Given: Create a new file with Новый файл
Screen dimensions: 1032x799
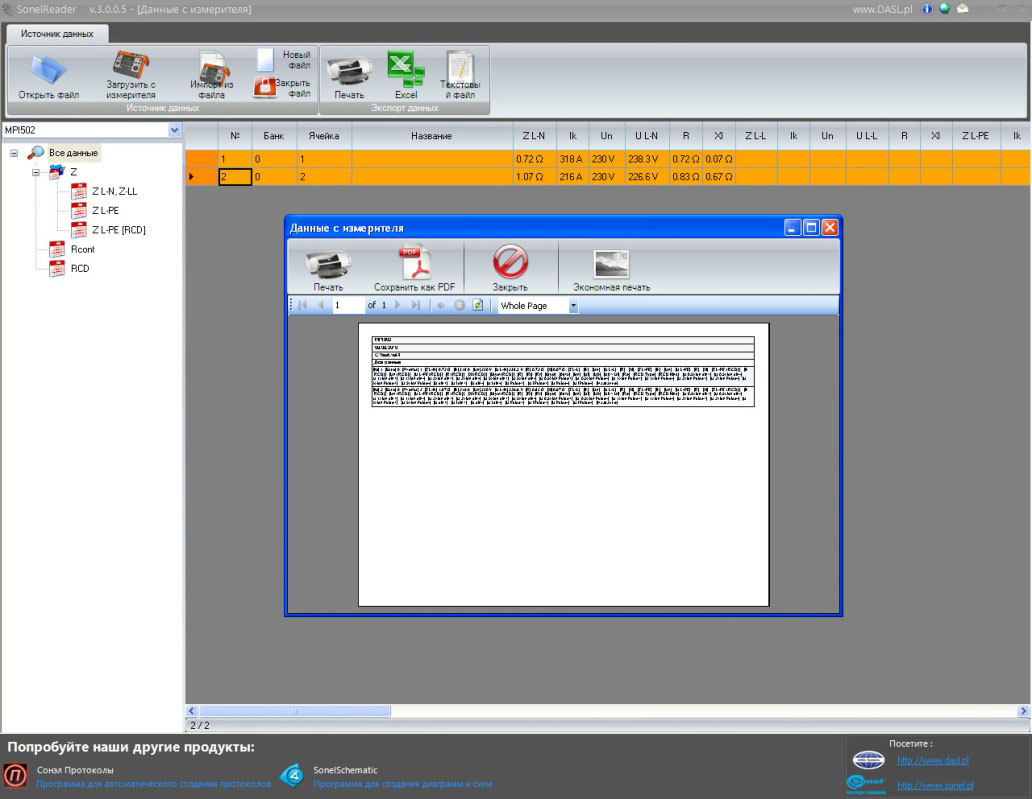Looking at the screenshot, I should click(284, 60).
